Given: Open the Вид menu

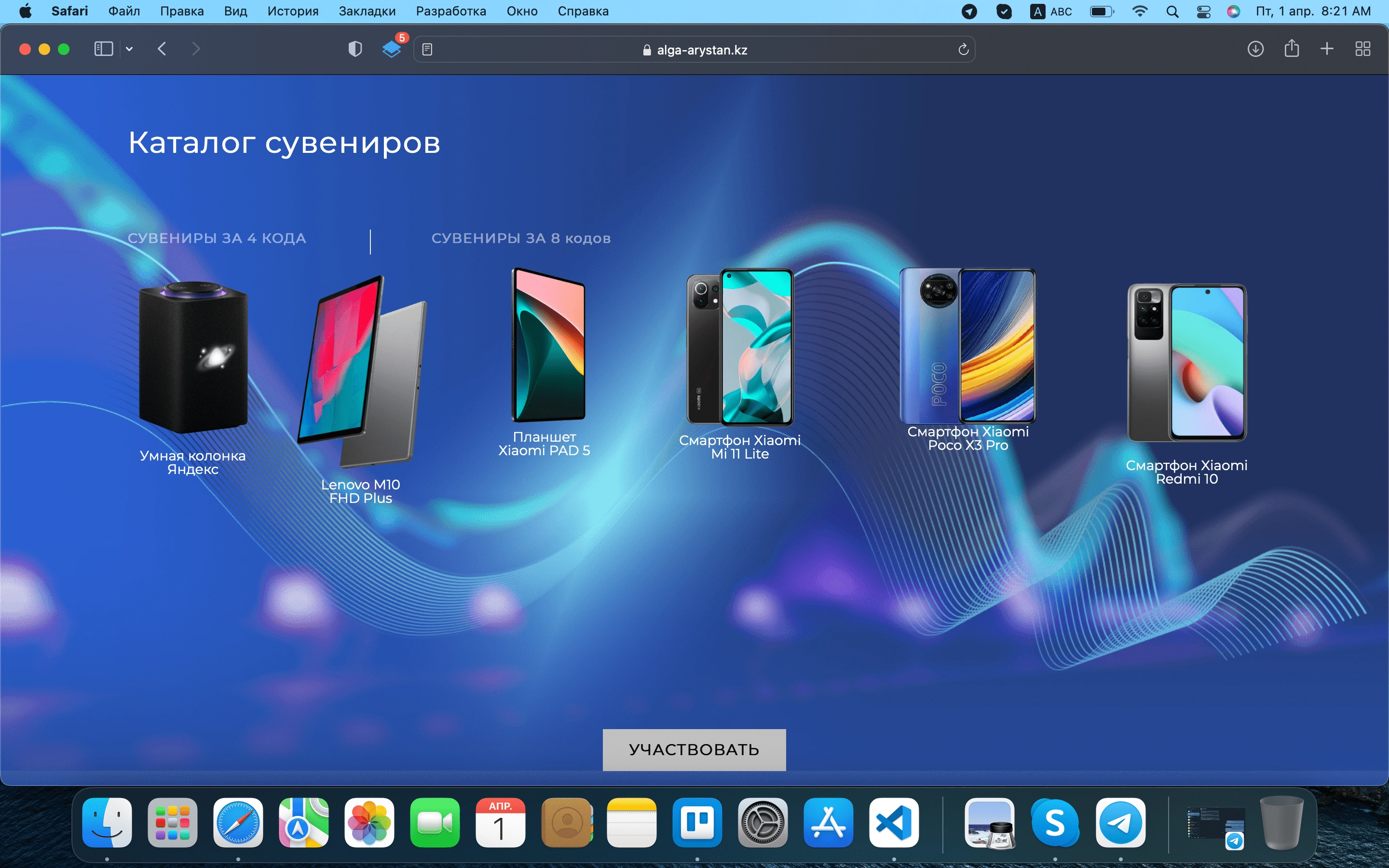Looking at the screenshot, I should coord(235,12).
